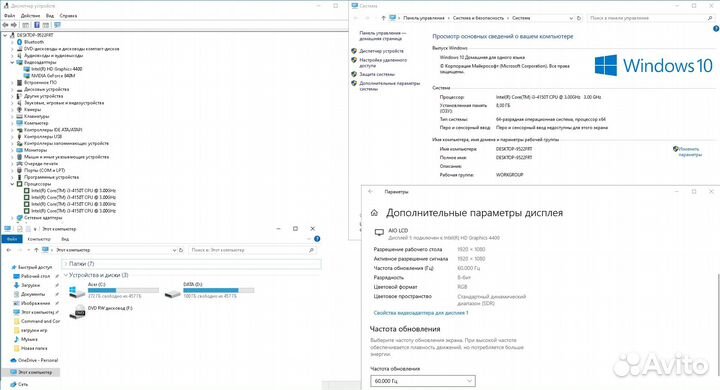The image size is (720, 390).
Task: Click the blue help icon in Explorer
Action: point(317,239)
